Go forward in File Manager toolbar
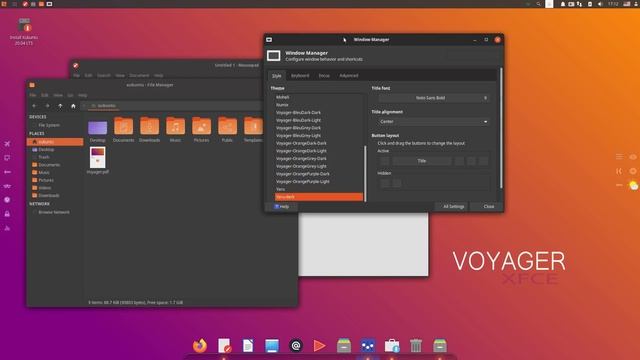 click(47, 106)
